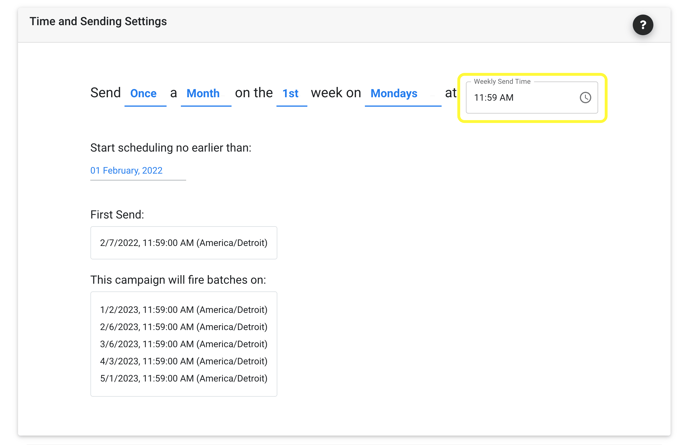
Task: Click the clock icon in Weekly Send Time
Action: [x=585, y=97]
